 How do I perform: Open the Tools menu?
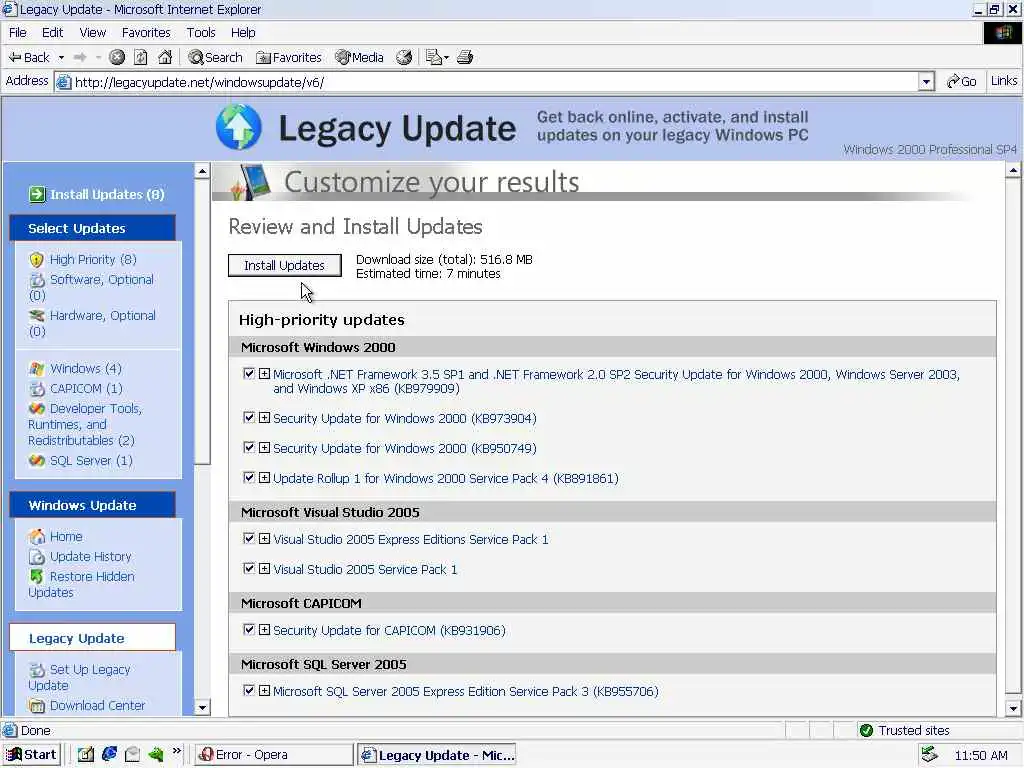point(201,33)
